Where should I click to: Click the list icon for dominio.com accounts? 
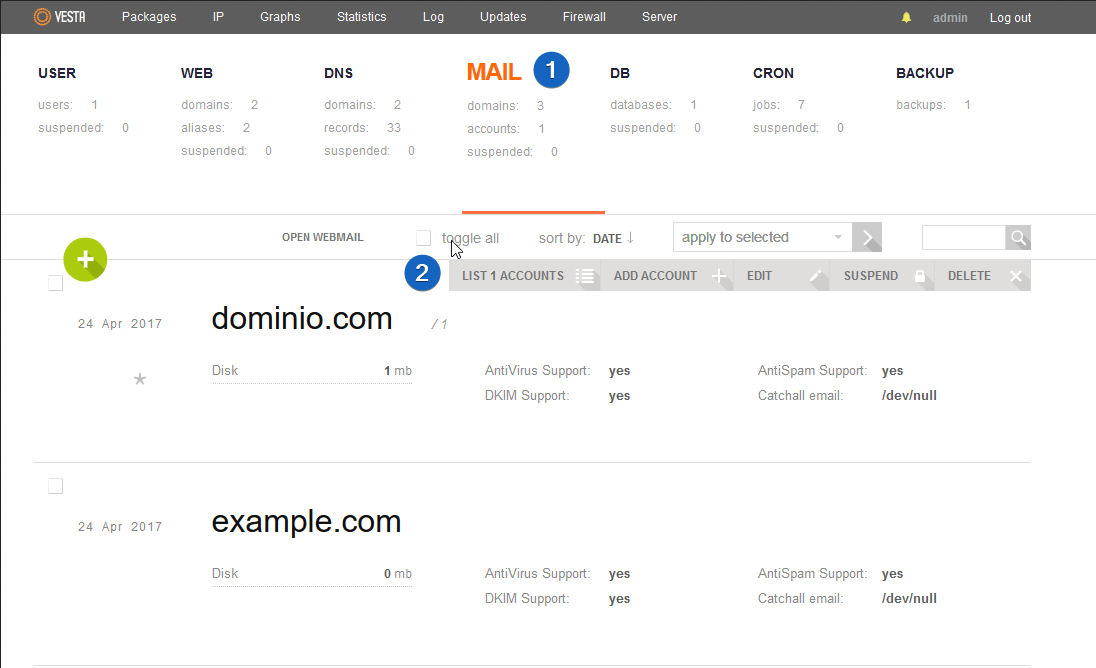[585, 276]
